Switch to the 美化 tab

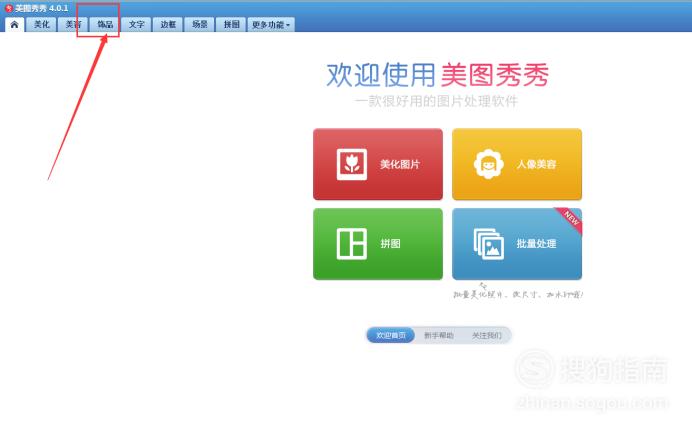coord(41,25)
